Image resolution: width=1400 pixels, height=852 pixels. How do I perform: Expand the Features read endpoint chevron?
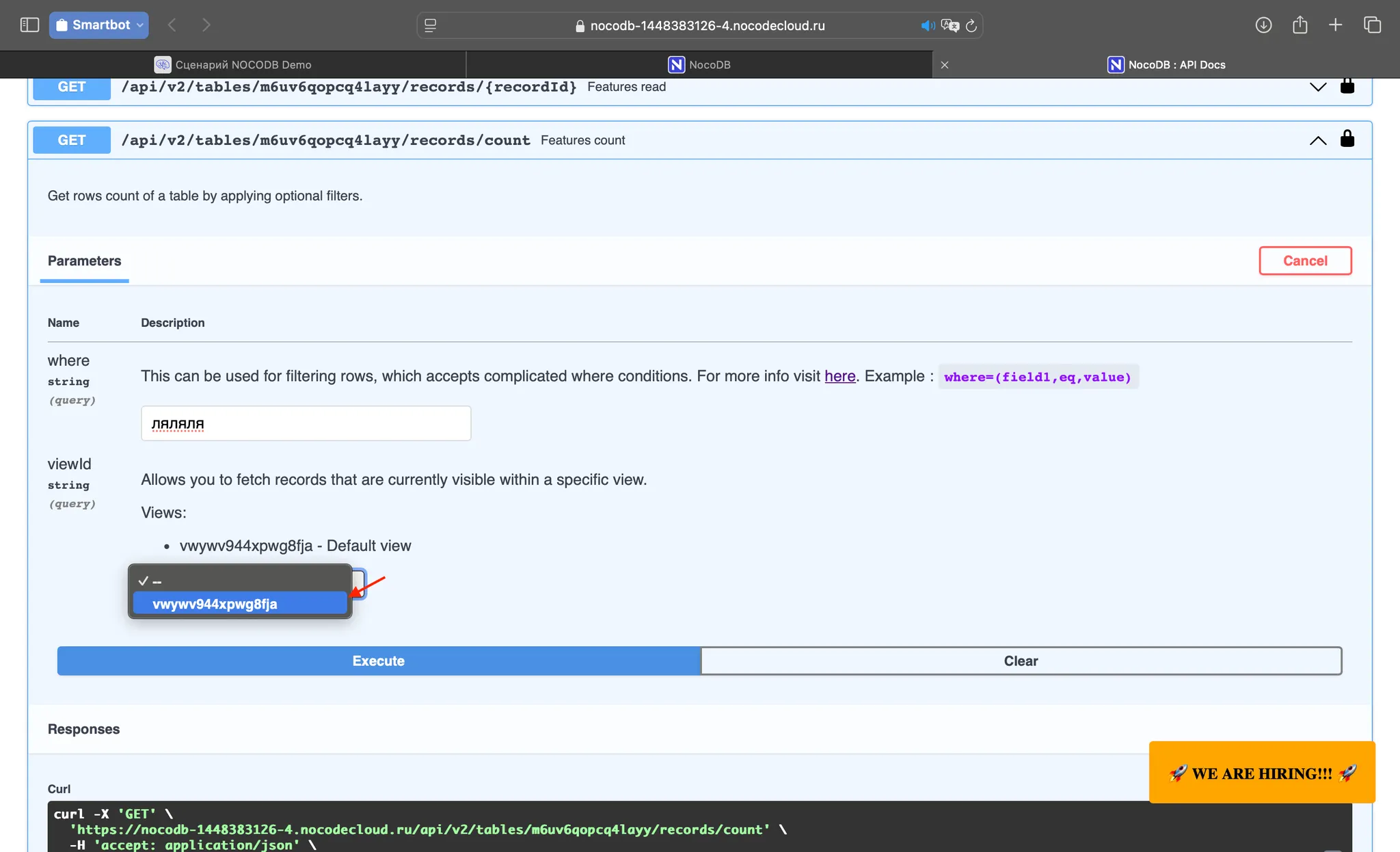click(x=1317, y=87)
